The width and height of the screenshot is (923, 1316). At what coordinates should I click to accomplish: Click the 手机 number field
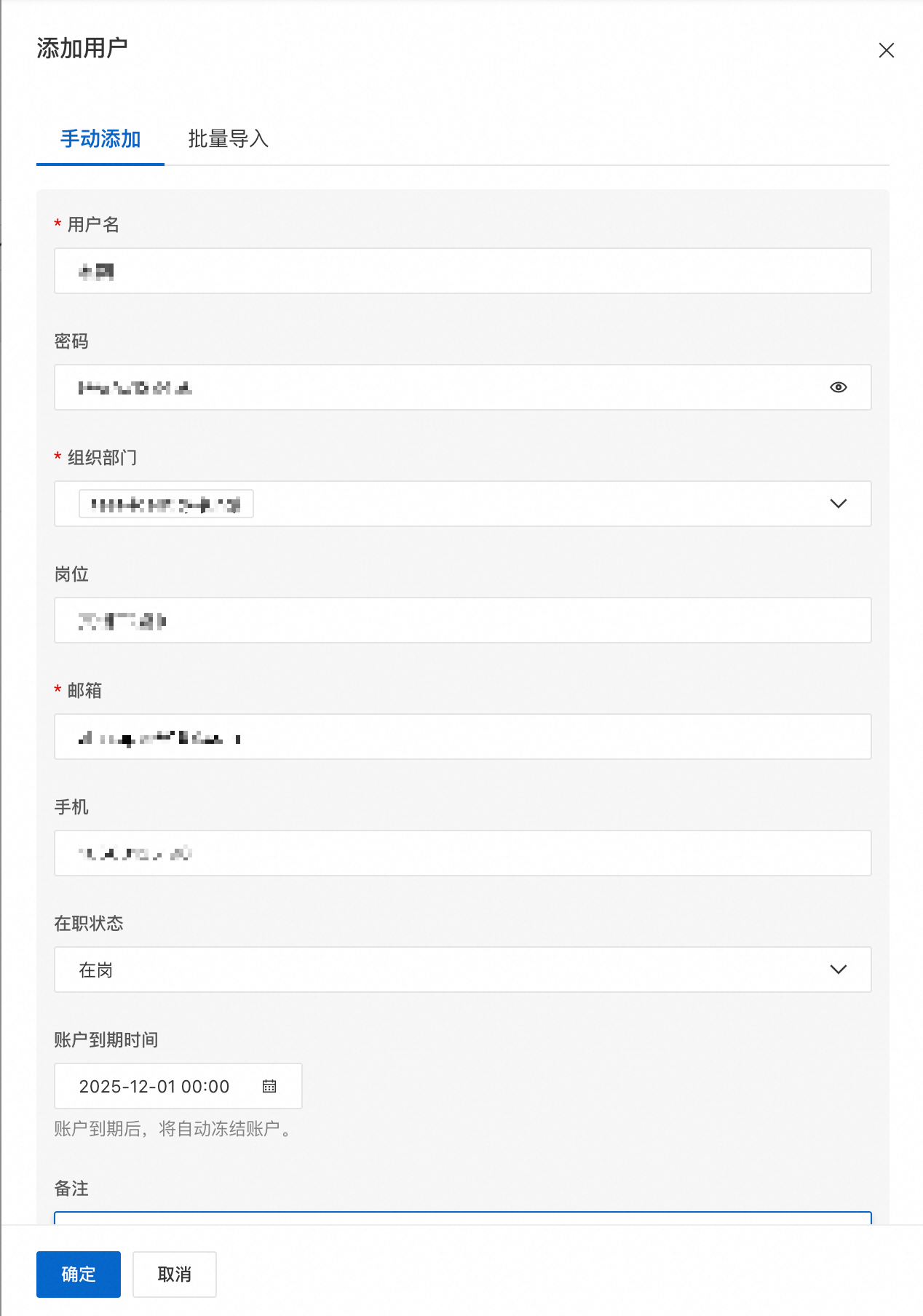[x=462, y=853]
